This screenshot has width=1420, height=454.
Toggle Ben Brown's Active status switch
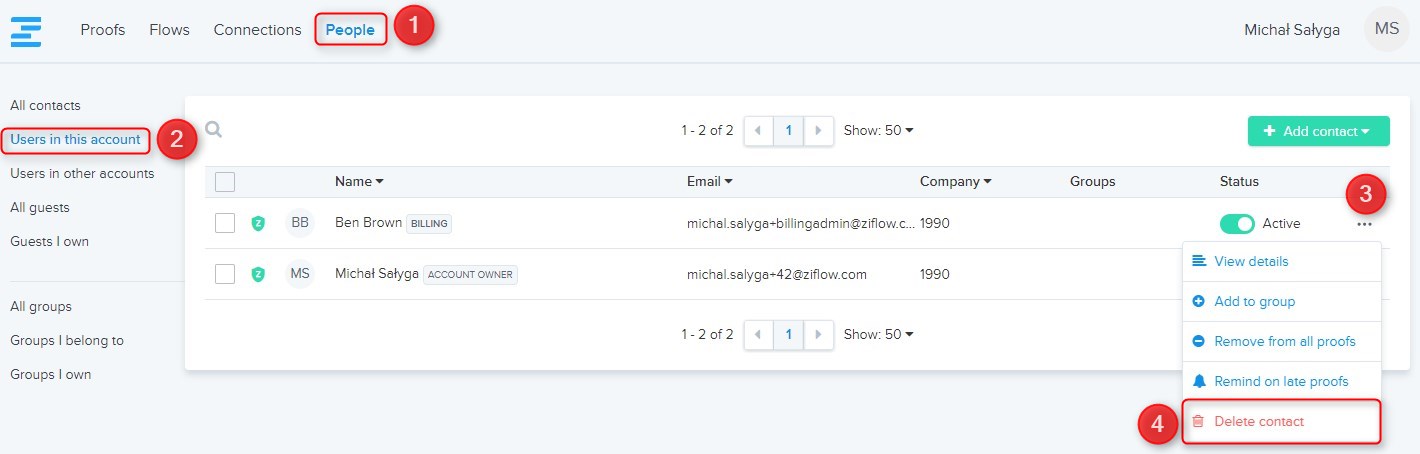point(1237,224)
